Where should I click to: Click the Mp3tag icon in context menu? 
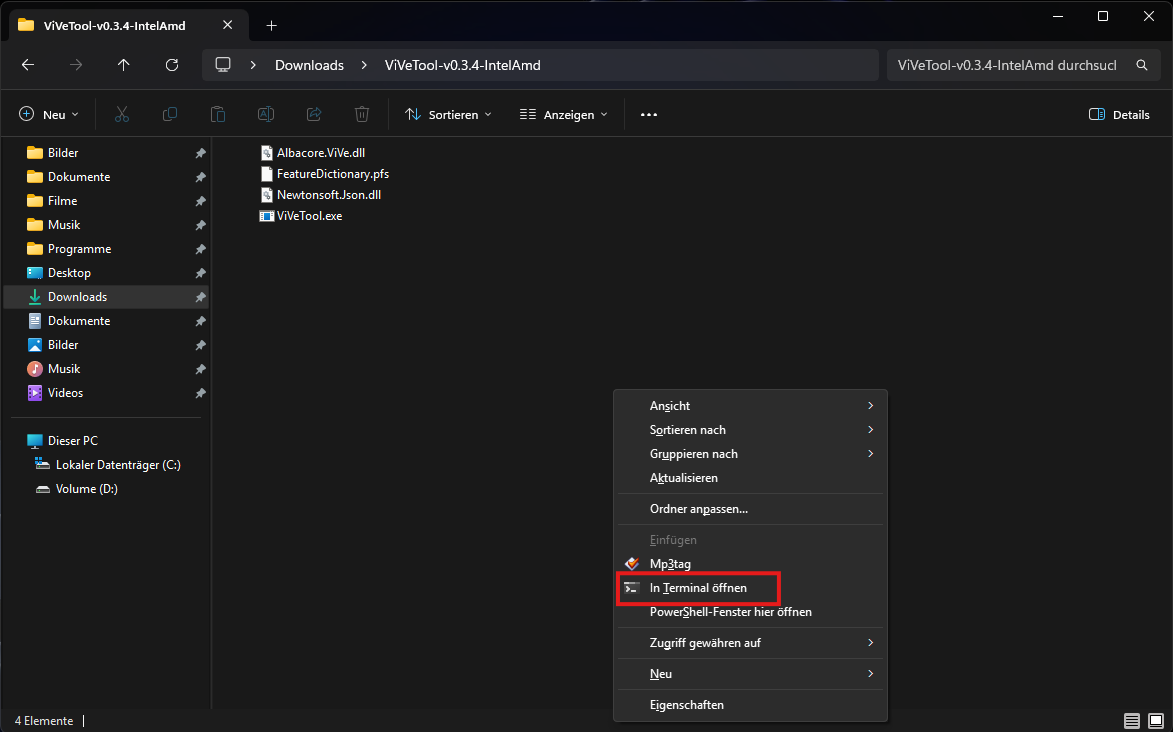(x=632, y=564)
